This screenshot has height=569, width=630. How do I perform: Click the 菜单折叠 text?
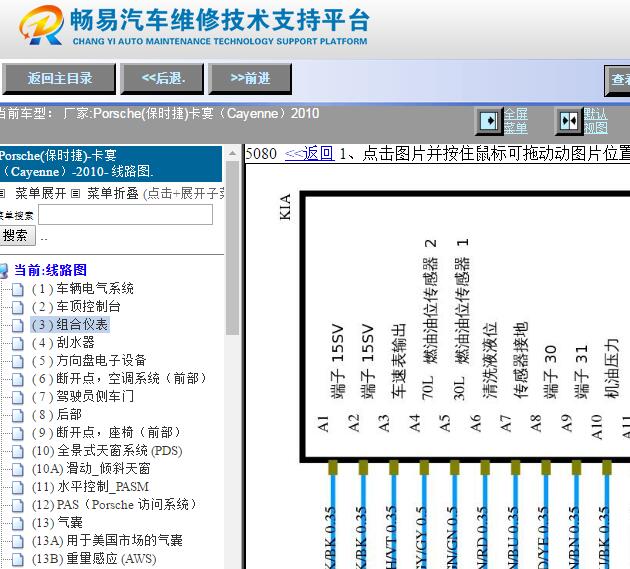(113, 194)
